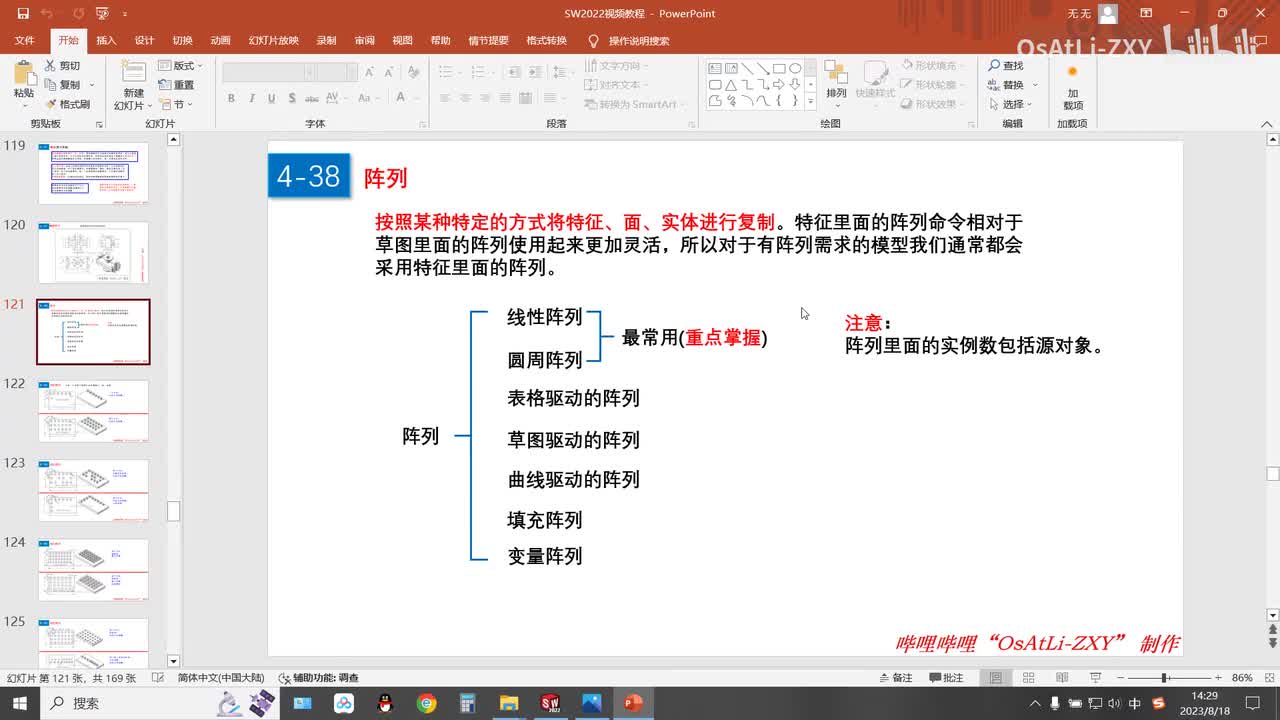Toggle Bold formatting

click(x=231, y=98)
